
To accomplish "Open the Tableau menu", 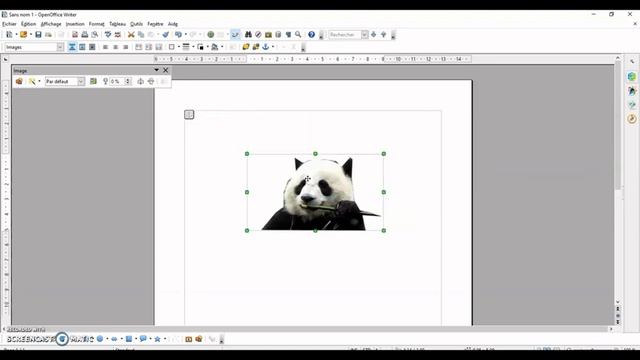I will click(x=118, y=24).
